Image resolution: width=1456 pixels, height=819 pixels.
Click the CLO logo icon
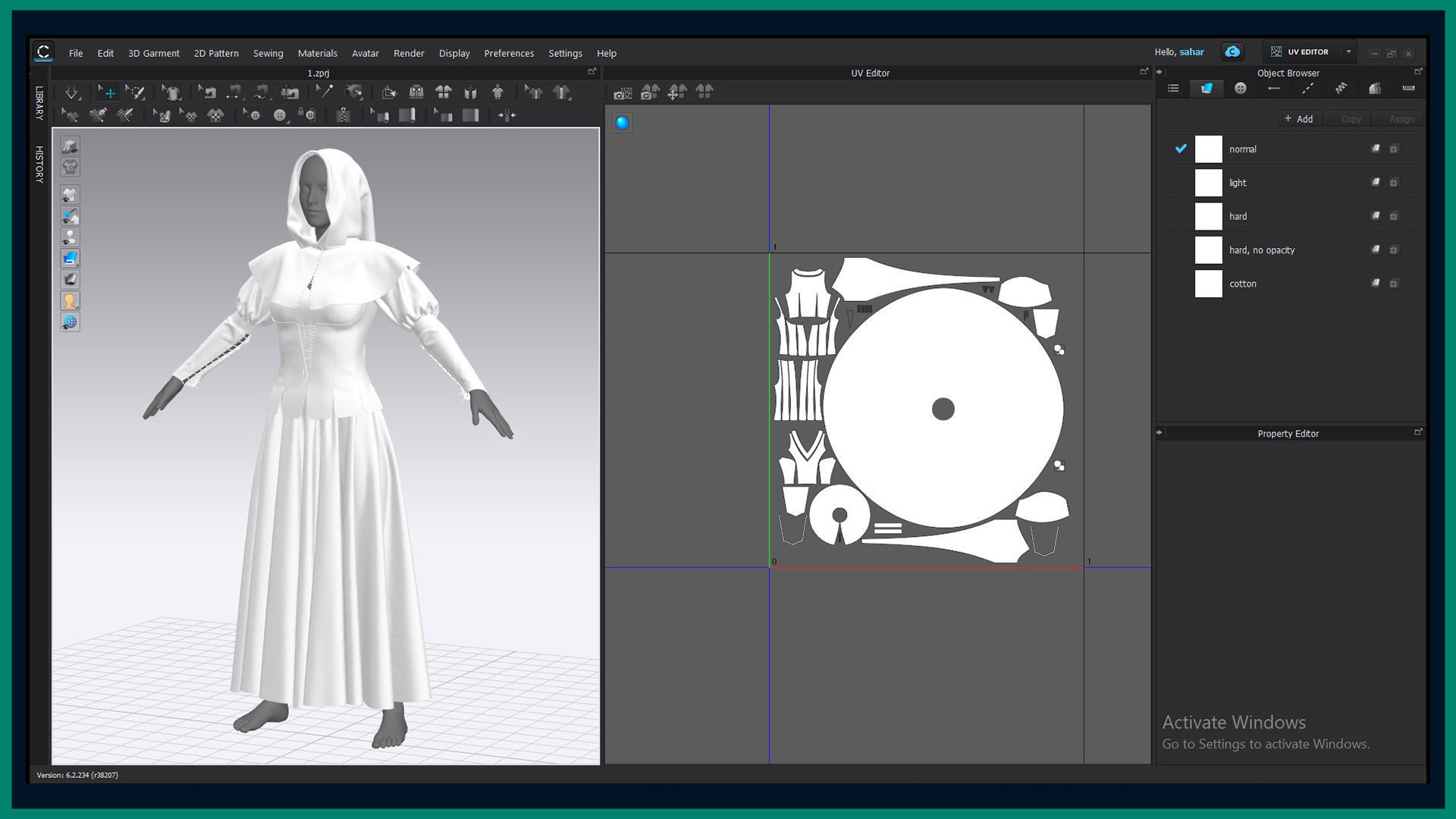coord(43,52)
